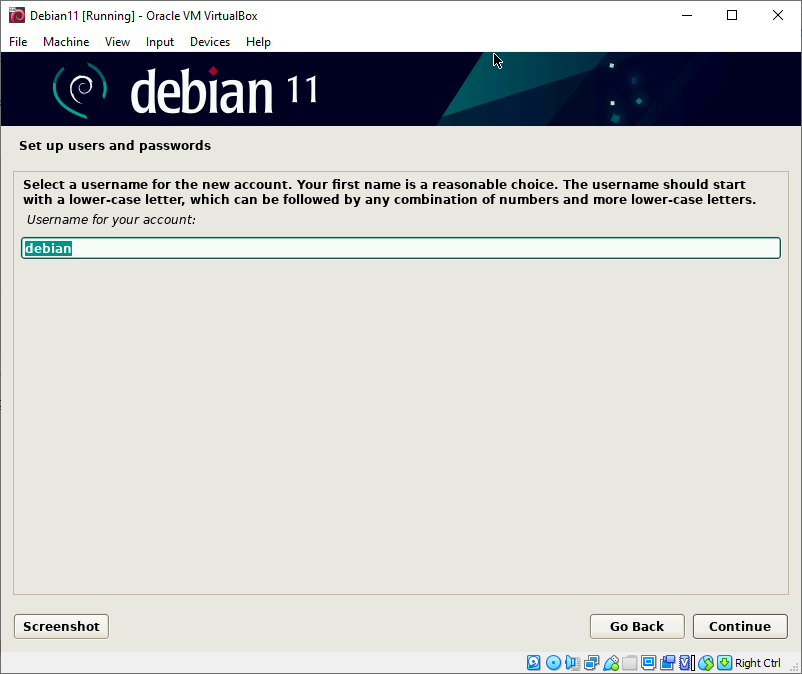
Task: Open the Machine menu
Action: [x=66, y=42]
